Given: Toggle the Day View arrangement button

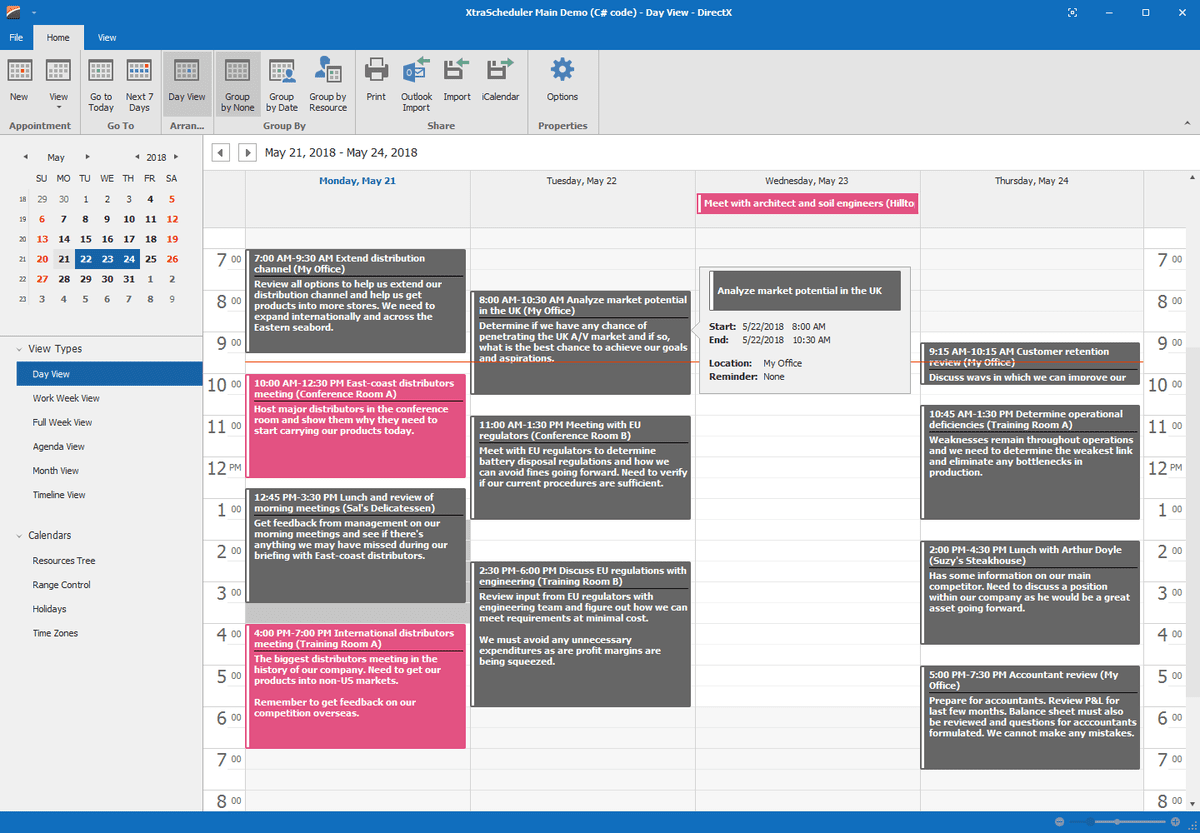Looking at the screenshot, I should (187, 83).
